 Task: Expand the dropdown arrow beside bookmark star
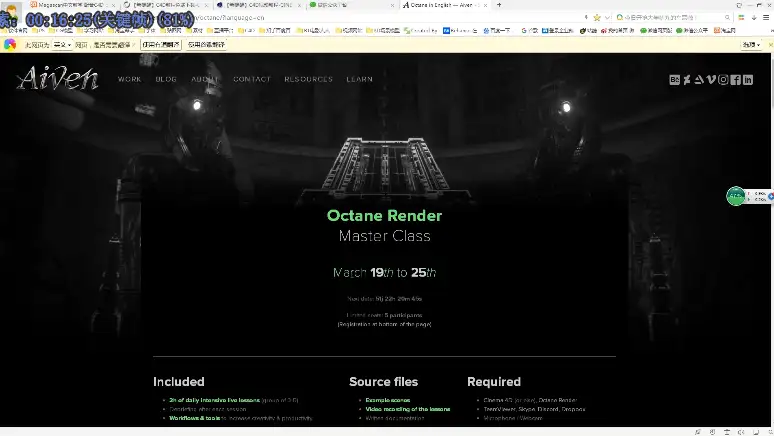(607, 18)
